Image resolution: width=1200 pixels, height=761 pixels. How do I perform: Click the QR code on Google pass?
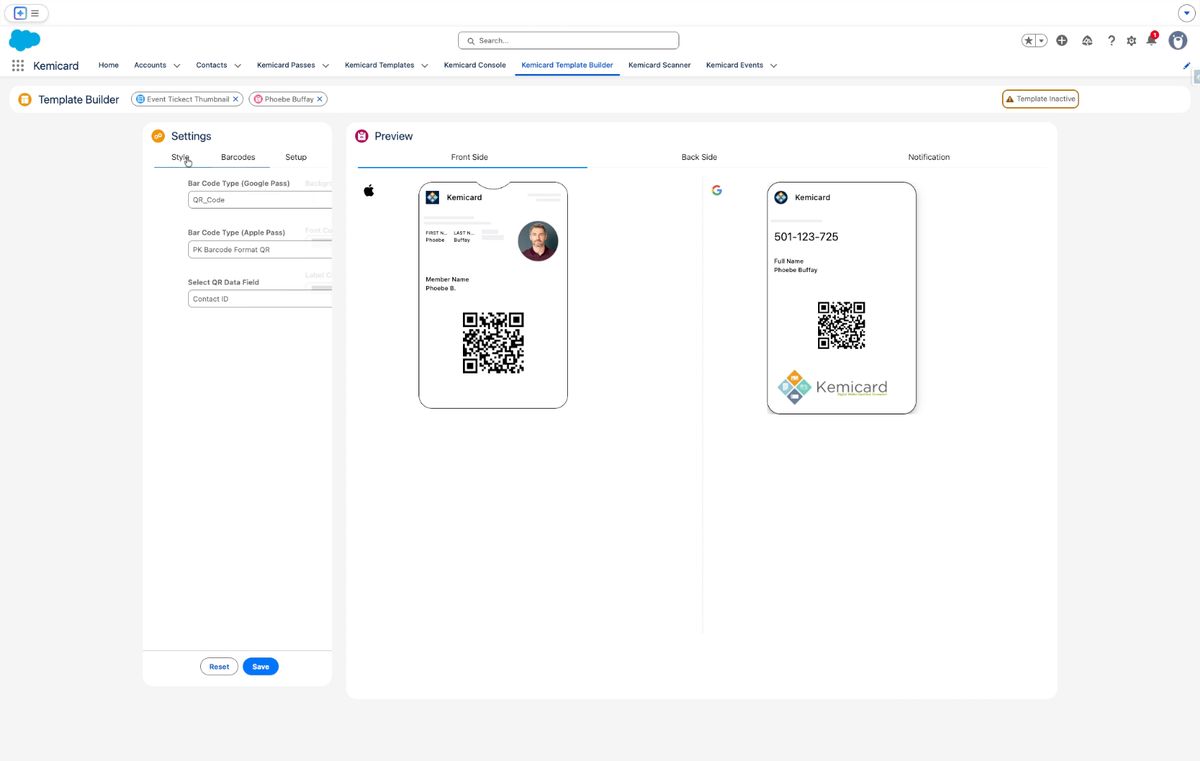[841, 325]
